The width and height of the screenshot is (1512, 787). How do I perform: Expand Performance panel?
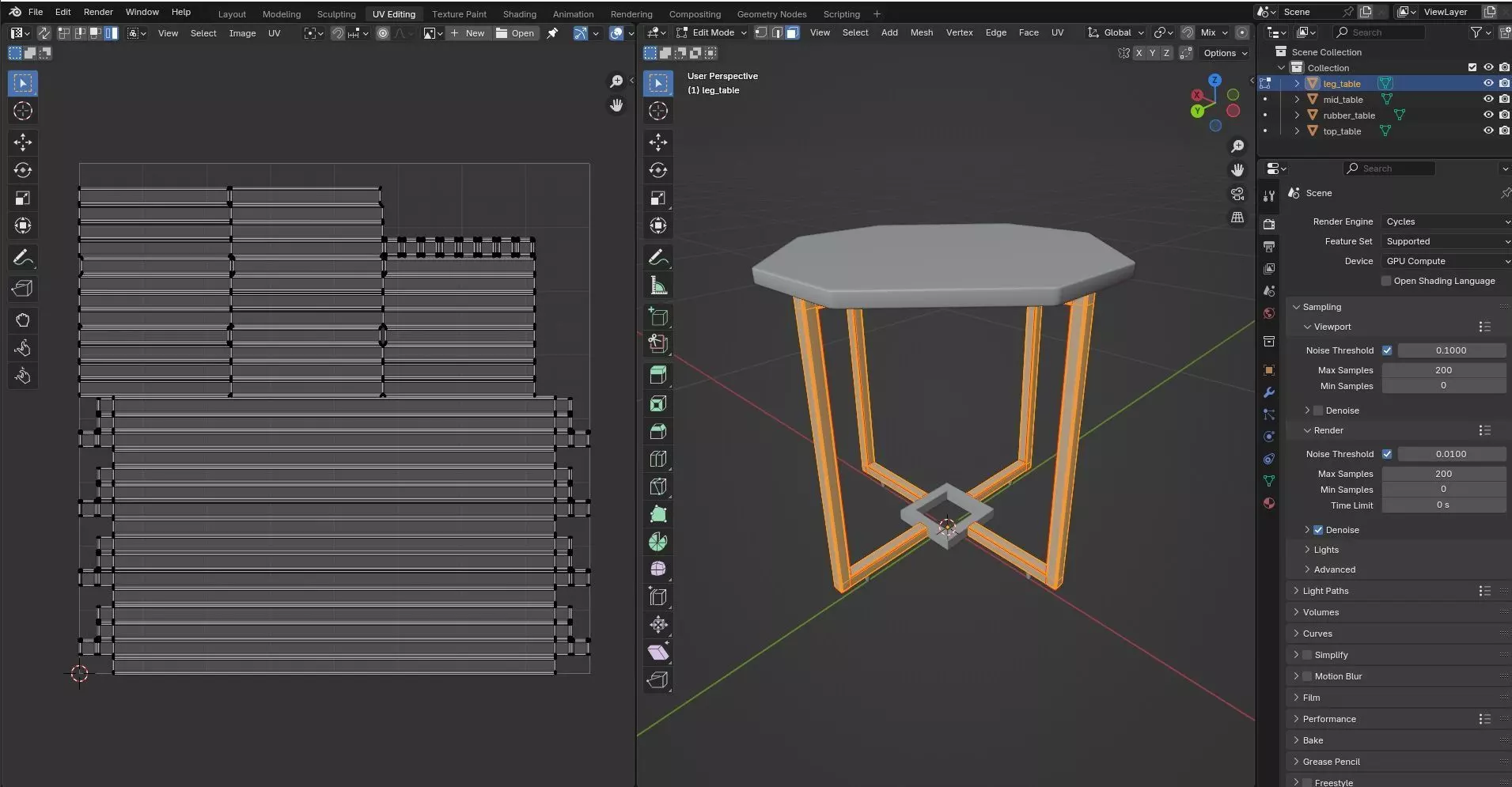click(1329, 719)
